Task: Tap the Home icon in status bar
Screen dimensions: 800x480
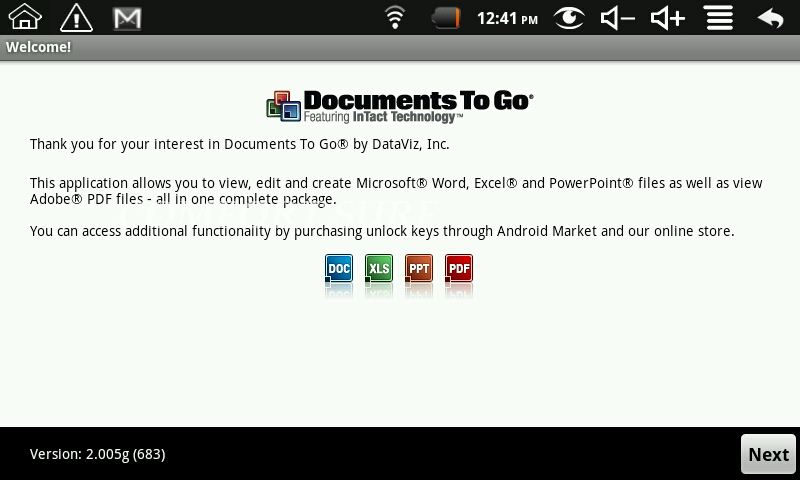Action: [x=25, y=17]
